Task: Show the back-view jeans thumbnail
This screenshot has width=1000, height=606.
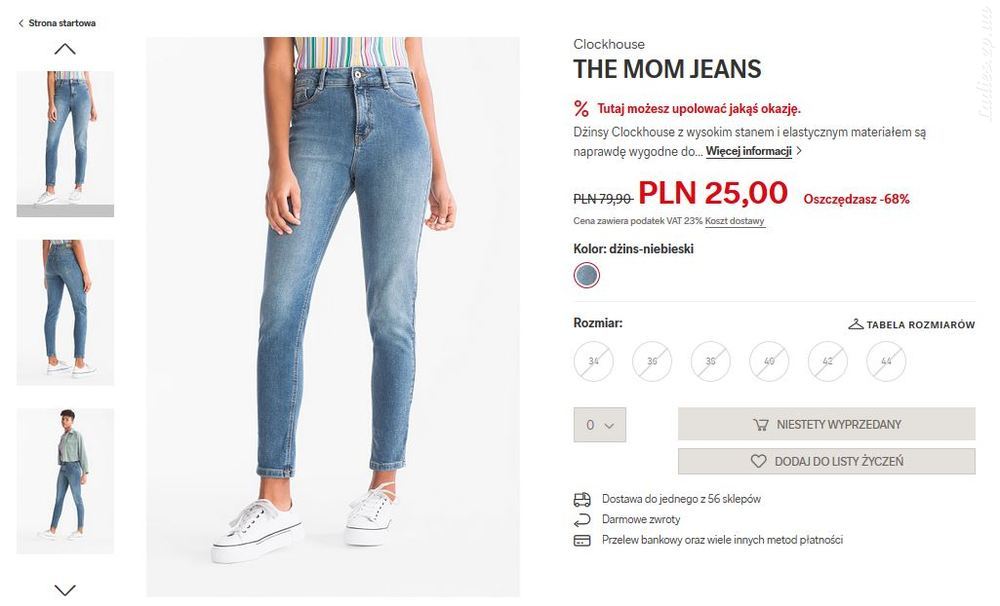Action: point(65,313)
